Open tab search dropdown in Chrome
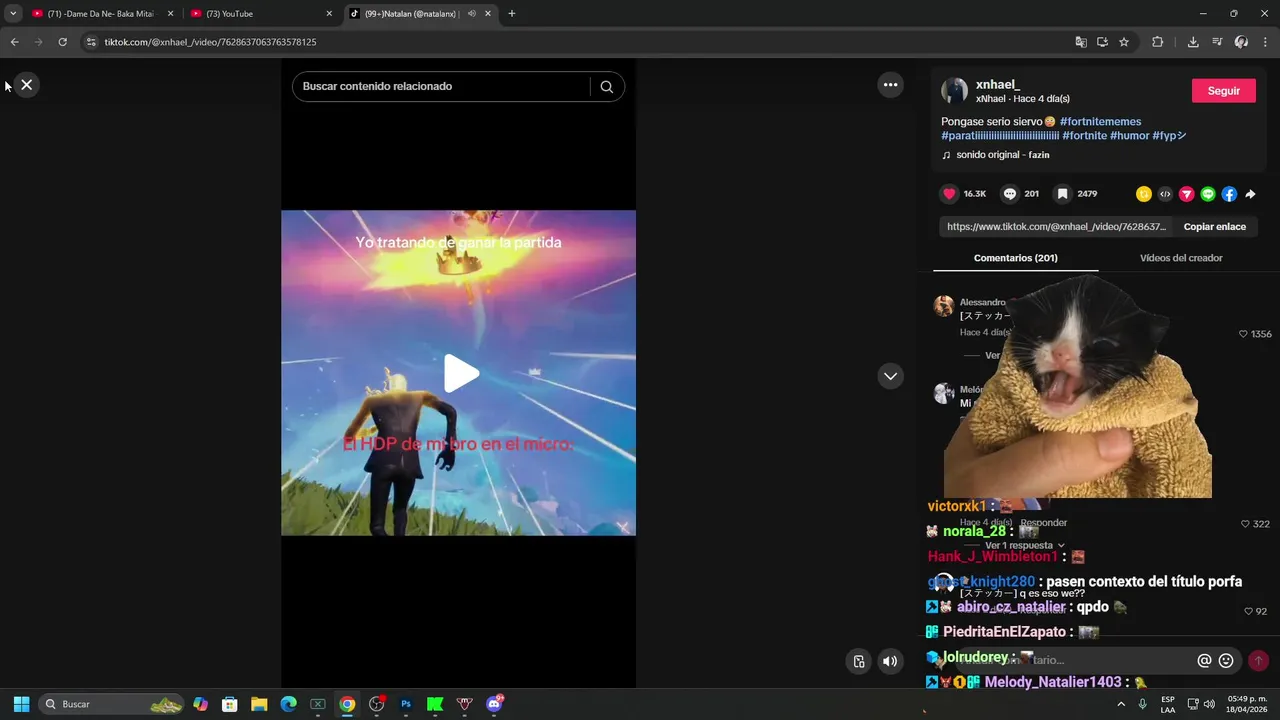The height and width of the screenshot is (720, 1280). 13,14
